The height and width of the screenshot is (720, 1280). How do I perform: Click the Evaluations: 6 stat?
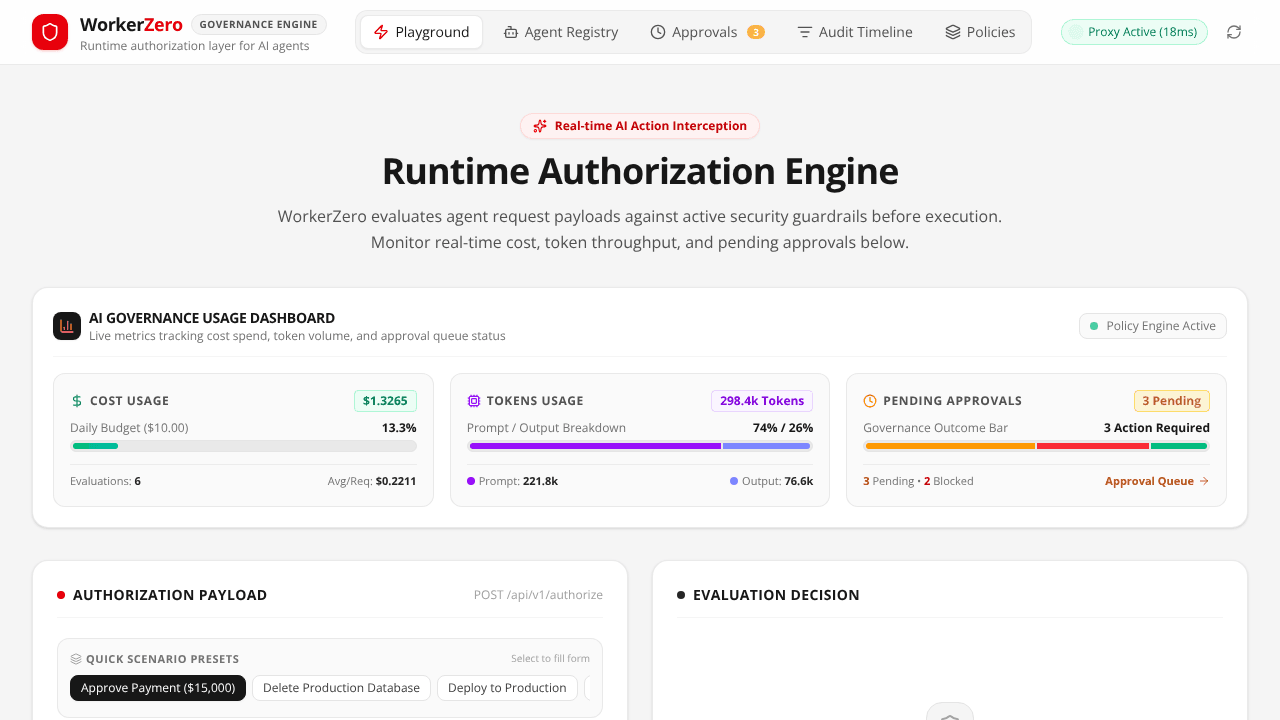pos(105,481)
